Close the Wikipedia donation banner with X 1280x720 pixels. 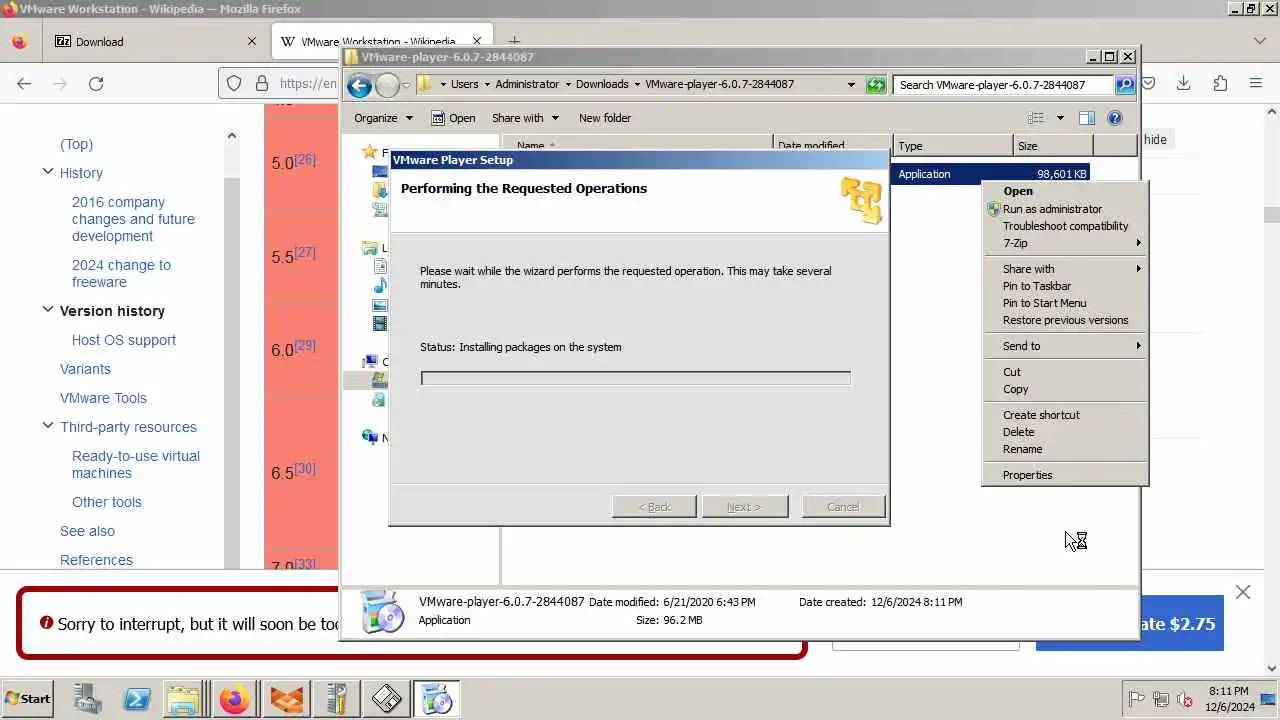click(x=1243, y=592)
